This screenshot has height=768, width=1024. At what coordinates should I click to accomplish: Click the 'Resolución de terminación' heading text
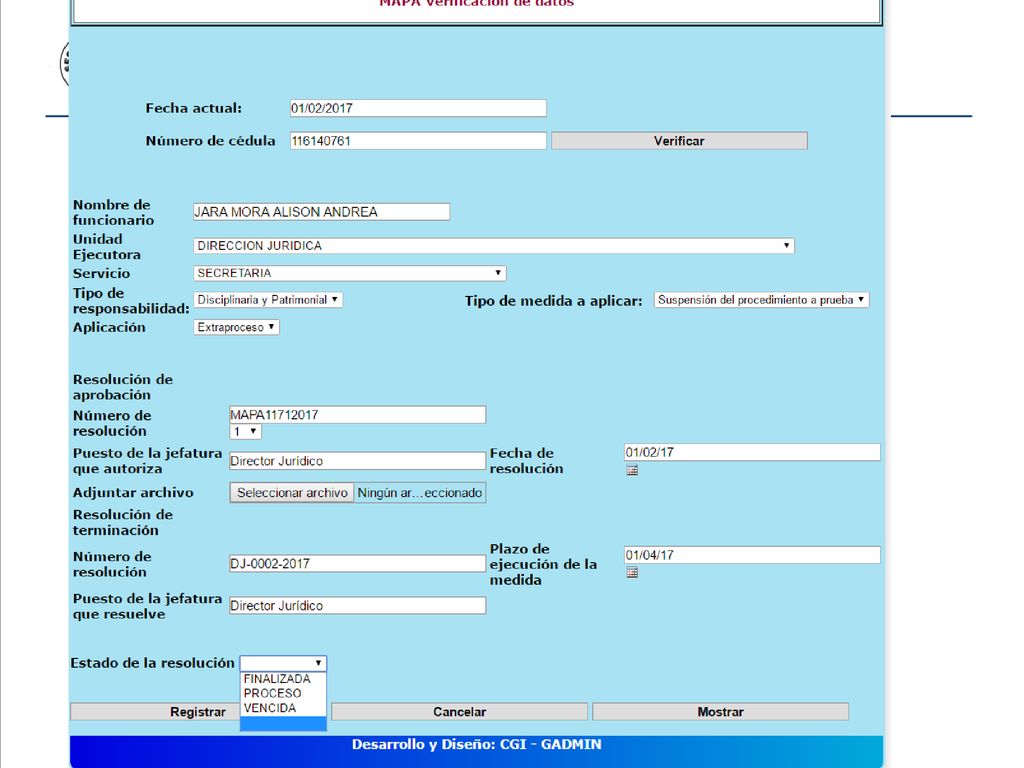[x=123, y=522]
